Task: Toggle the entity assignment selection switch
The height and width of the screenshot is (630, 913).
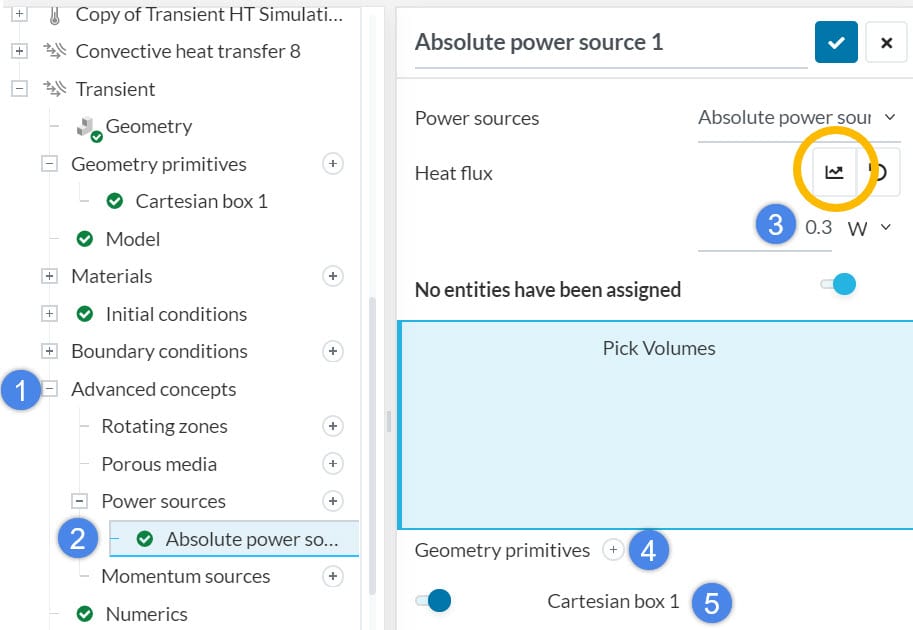Action: click(838, 285)
